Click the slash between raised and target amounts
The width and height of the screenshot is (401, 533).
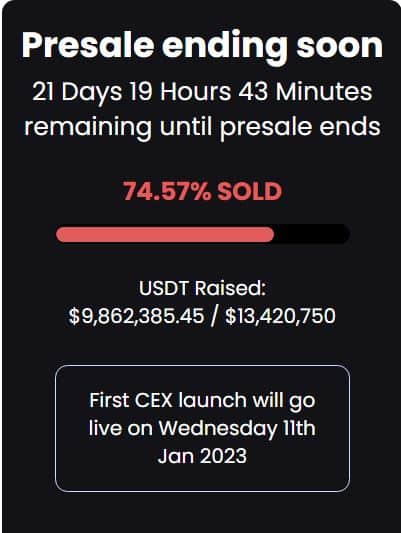tap(214, 316)
